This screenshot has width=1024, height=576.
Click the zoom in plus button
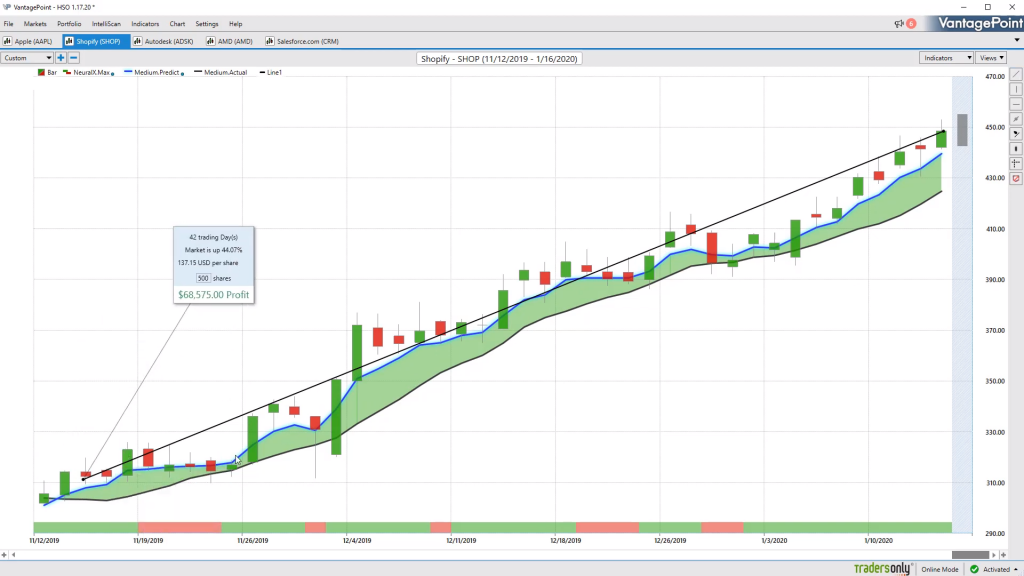(61, 58)
